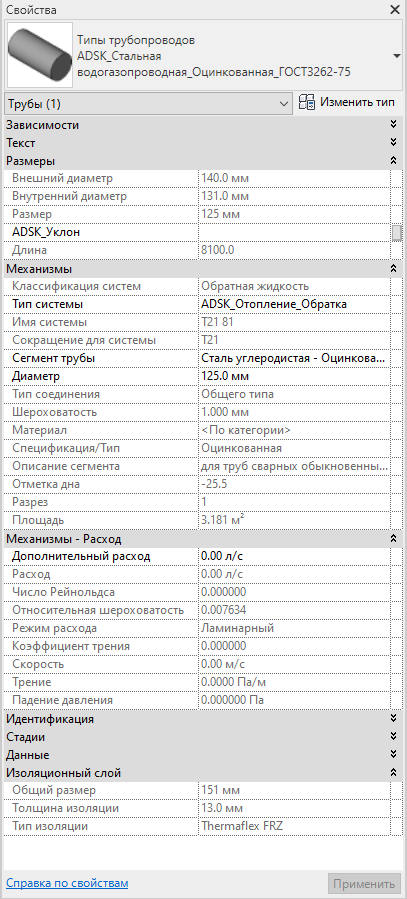407x899 pixels.
Task: Click the pipe type preview thumbnail
Action: (x=40, y=56)
